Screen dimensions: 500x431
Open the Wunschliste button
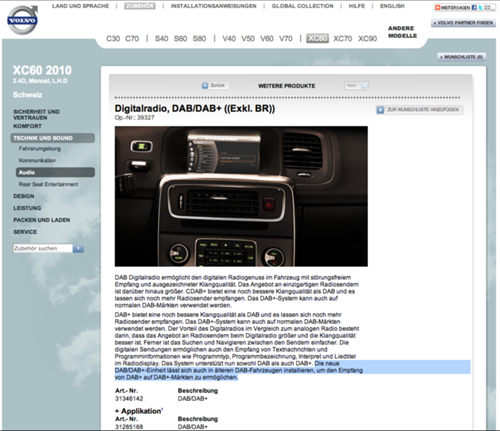tap(462, 57)
